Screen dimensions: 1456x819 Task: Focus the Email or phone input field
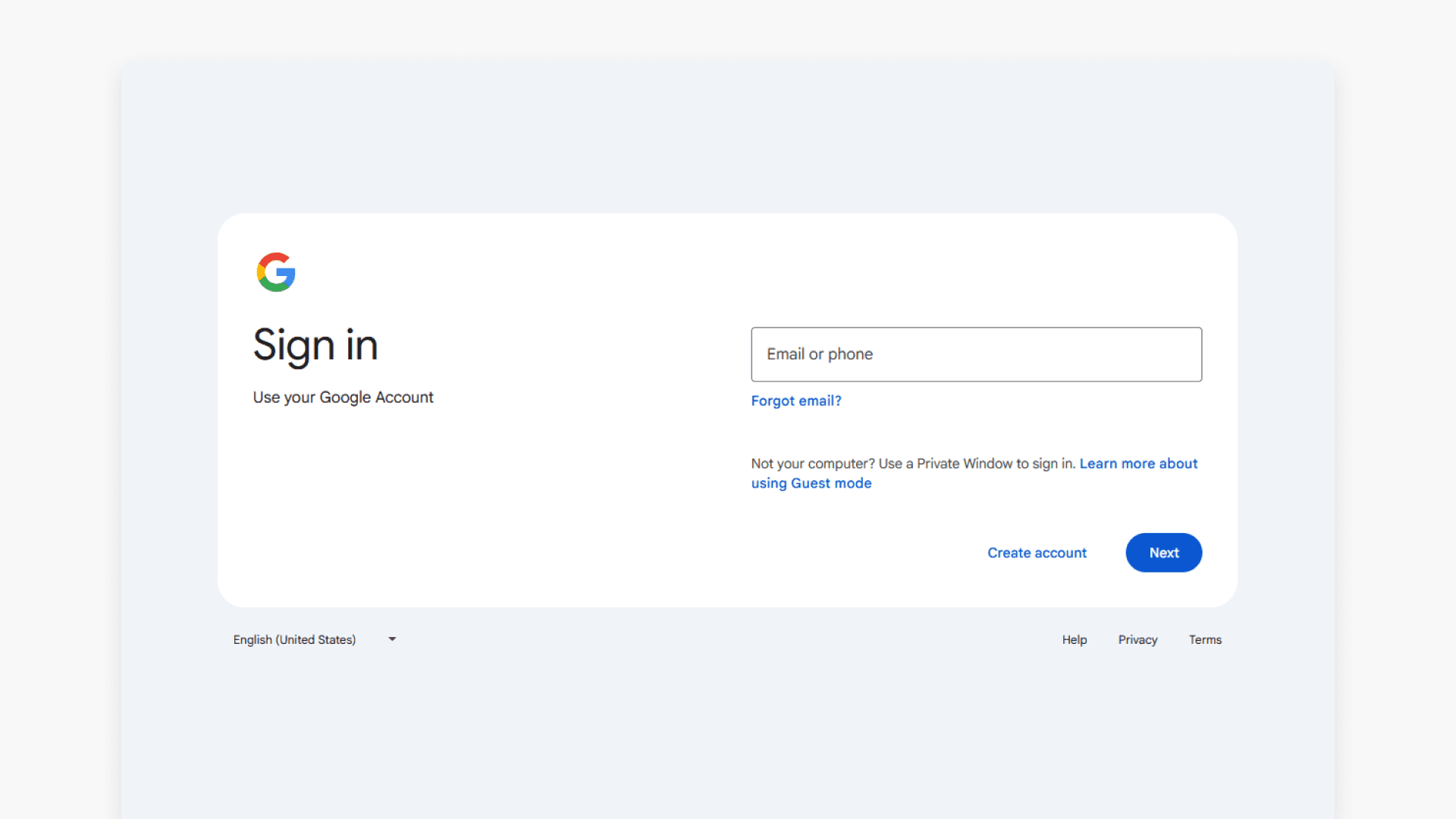tap(976, 354)
